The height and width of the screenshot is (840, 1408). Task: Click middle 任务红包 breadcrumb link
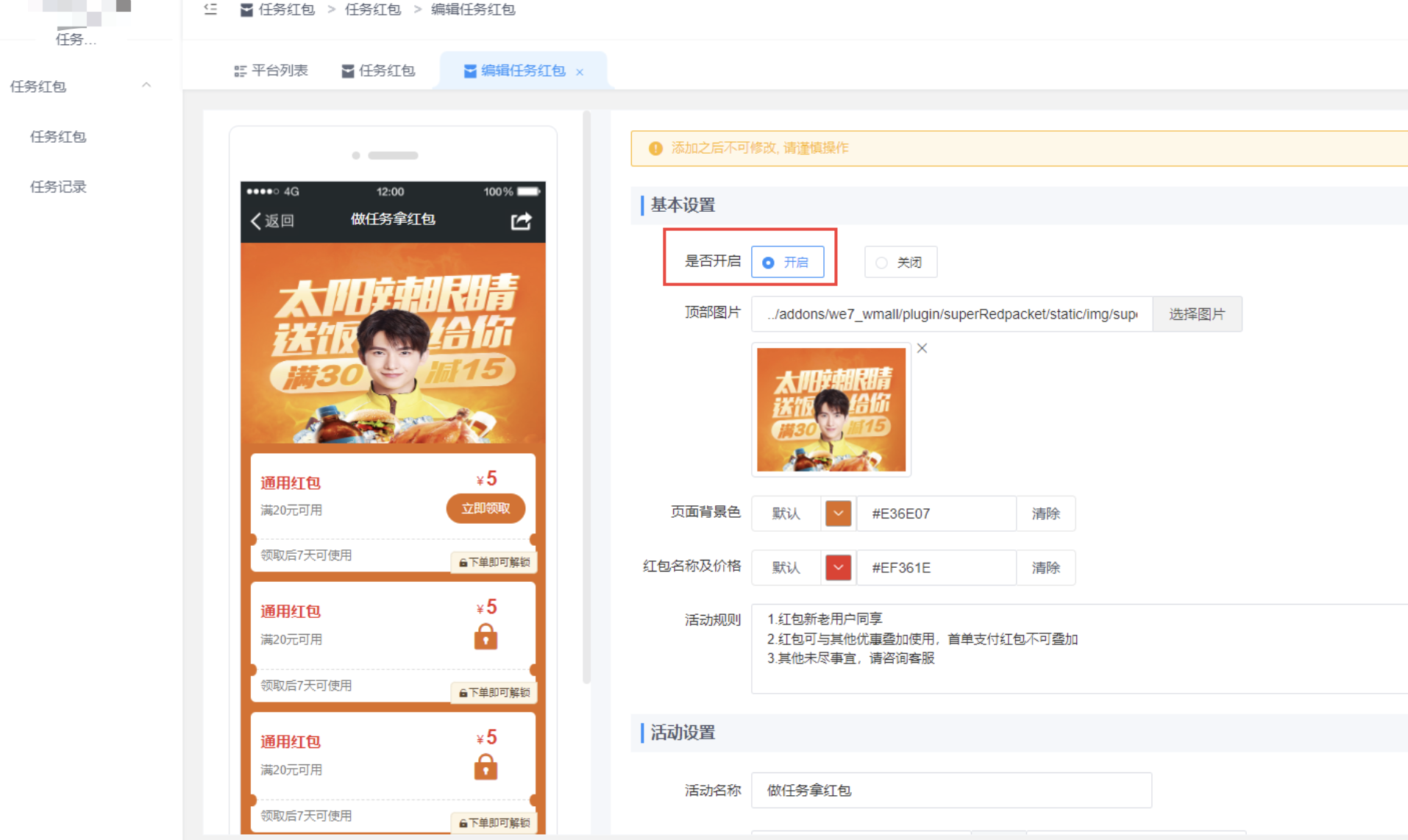(373, 10)
